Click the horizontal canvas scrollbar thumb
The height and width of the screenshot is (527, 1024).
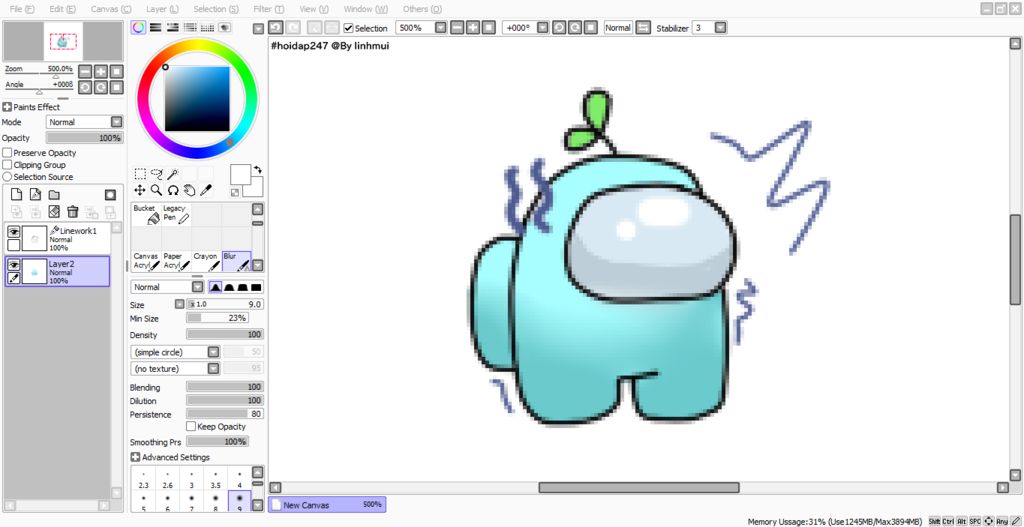(639, 488)
